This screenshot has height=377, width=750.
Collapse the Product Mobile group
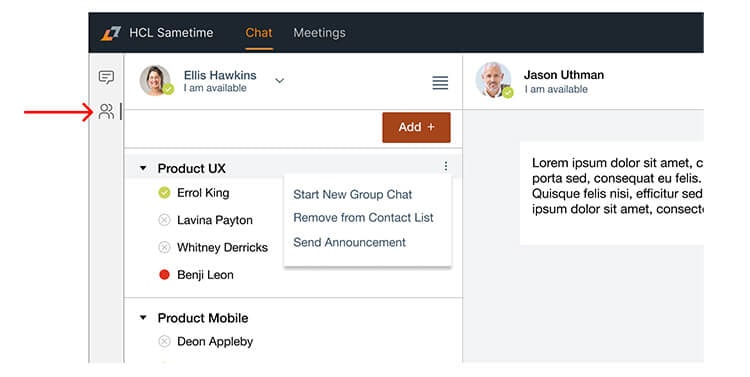point(143,318)
